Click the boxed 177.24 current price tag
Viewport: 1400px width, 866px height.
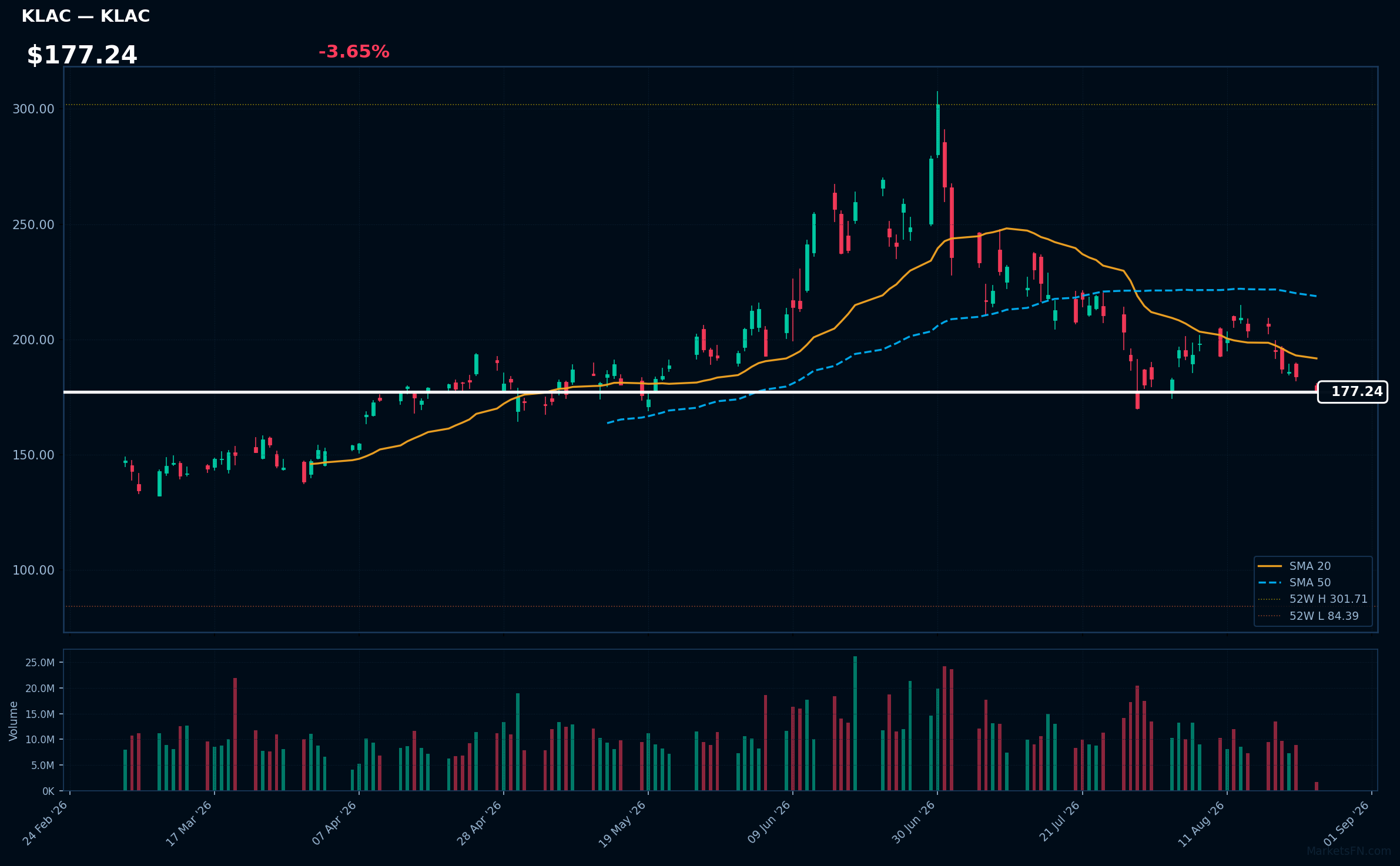click(x=1352, y=392)
